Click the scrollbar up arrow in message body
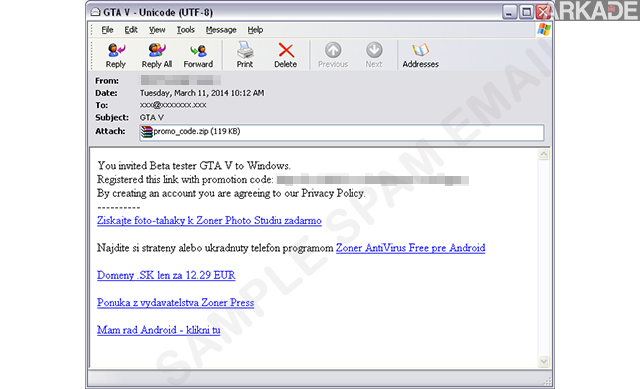Screen dimensions: 640x389 [x=544, y=154]
